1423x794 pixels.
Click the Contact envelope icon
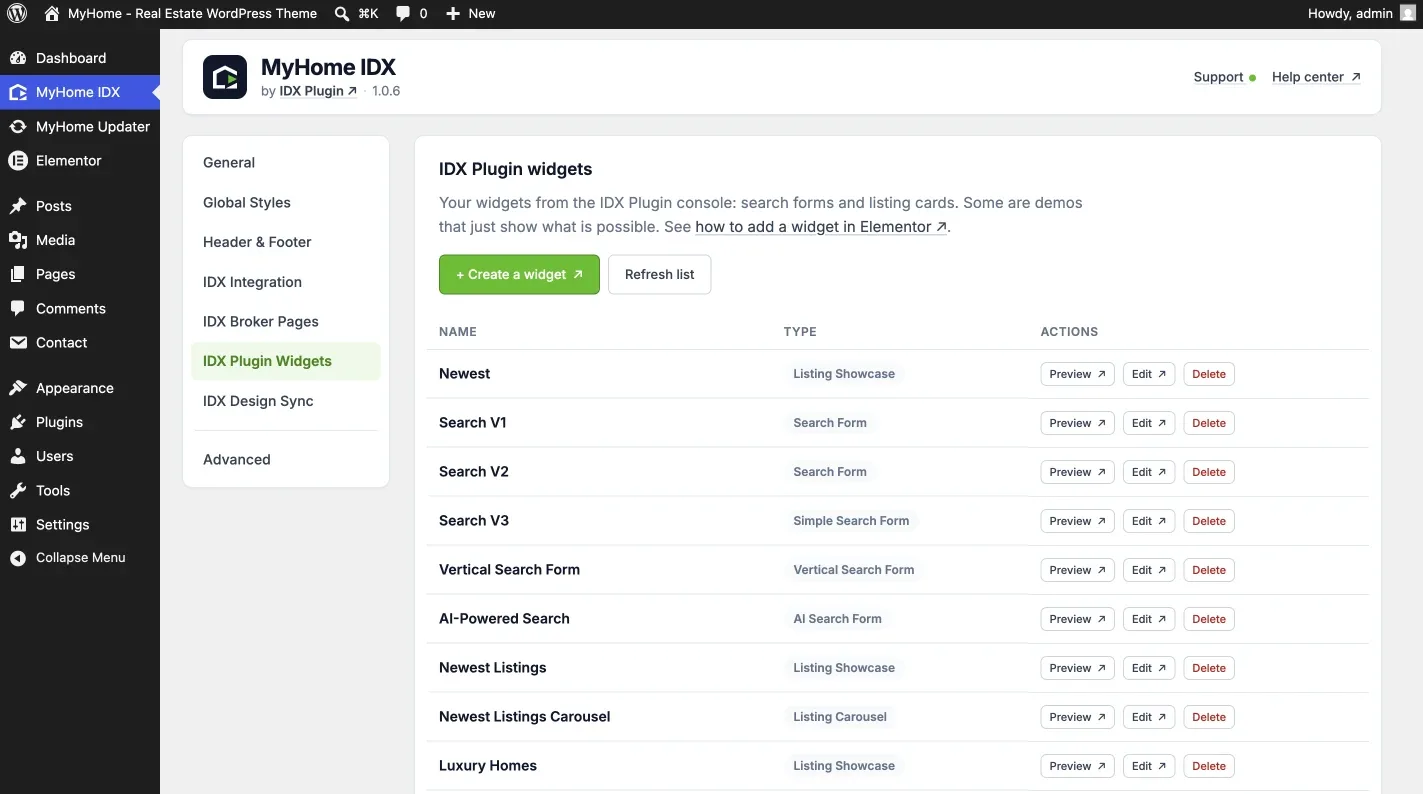tap(18, 343)
